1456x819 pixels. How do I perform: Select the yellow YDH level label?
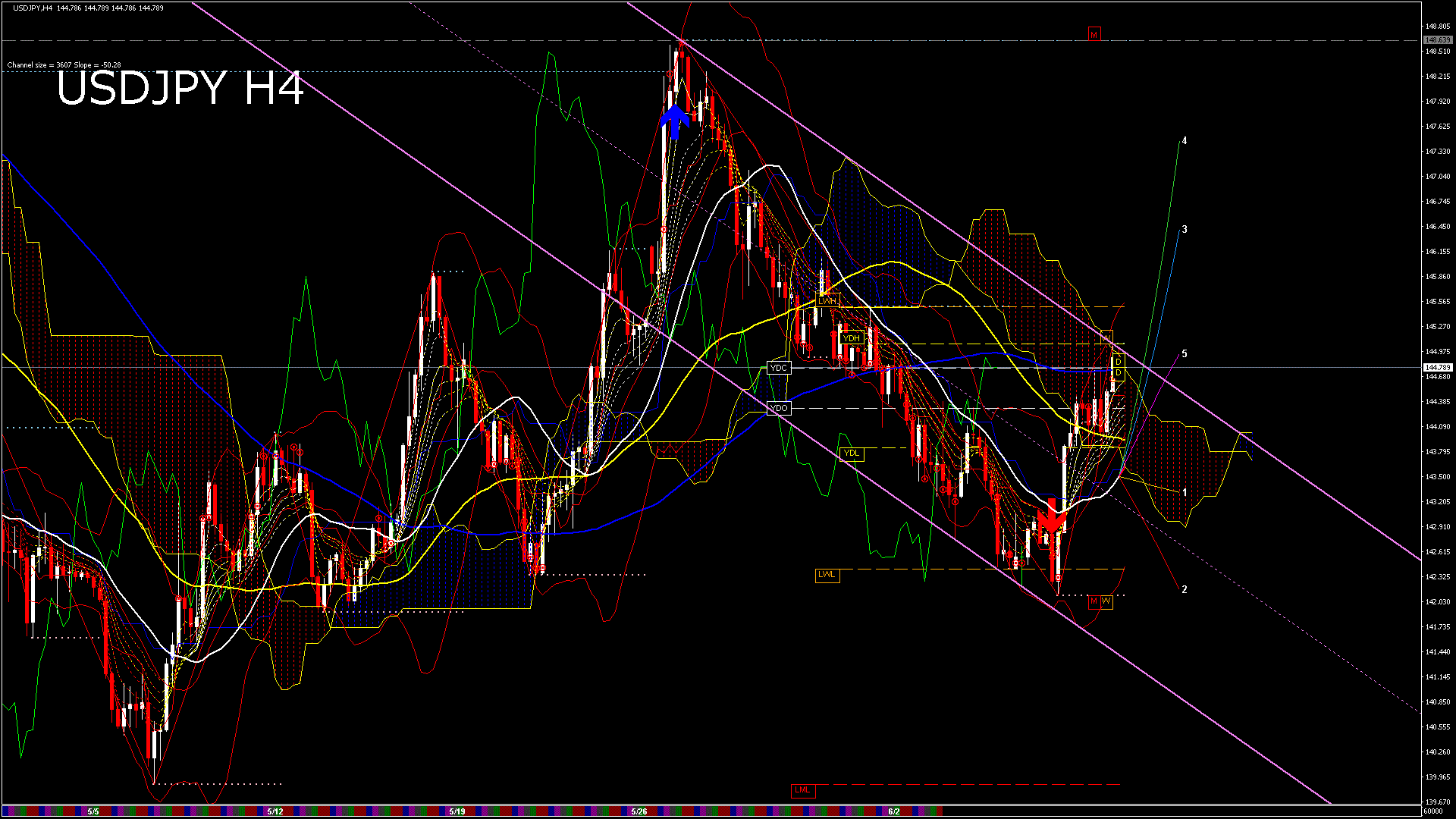(852, 338)
